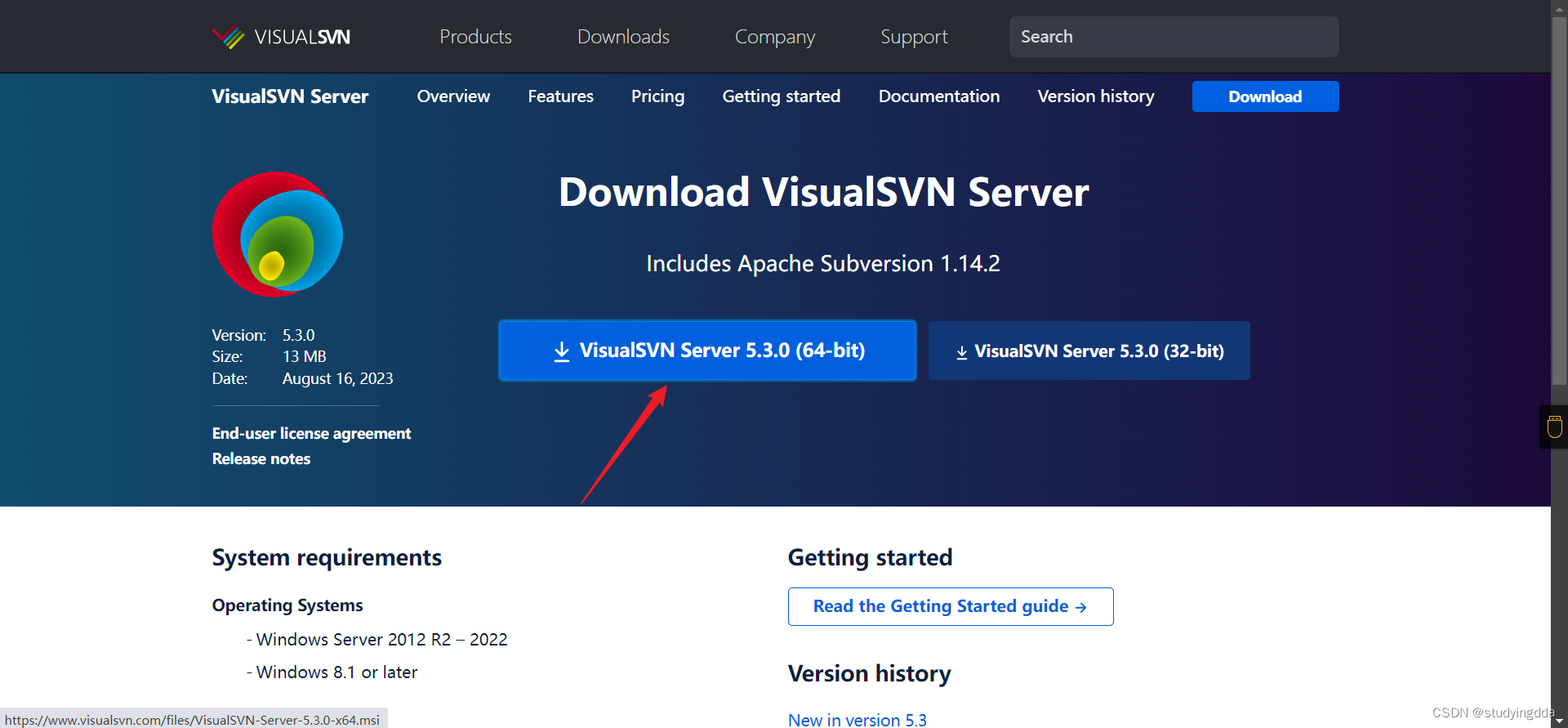
Task: Open Version history in sub-navigation
Action: click(x=1096, y=96)
